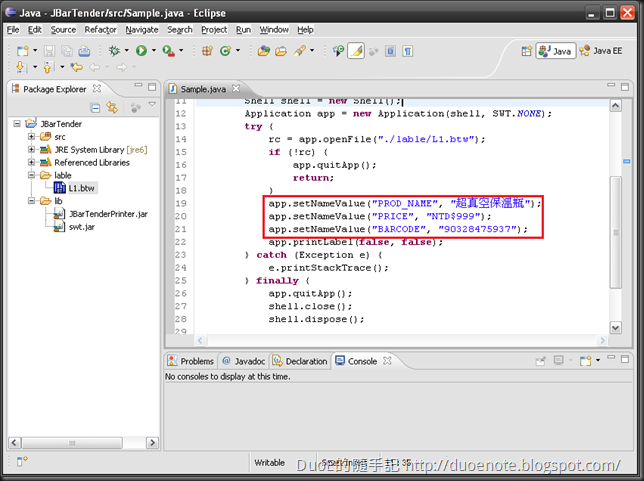
Task: Open the Open Perspective toolbar icon
Action: (x=525, y=50)
